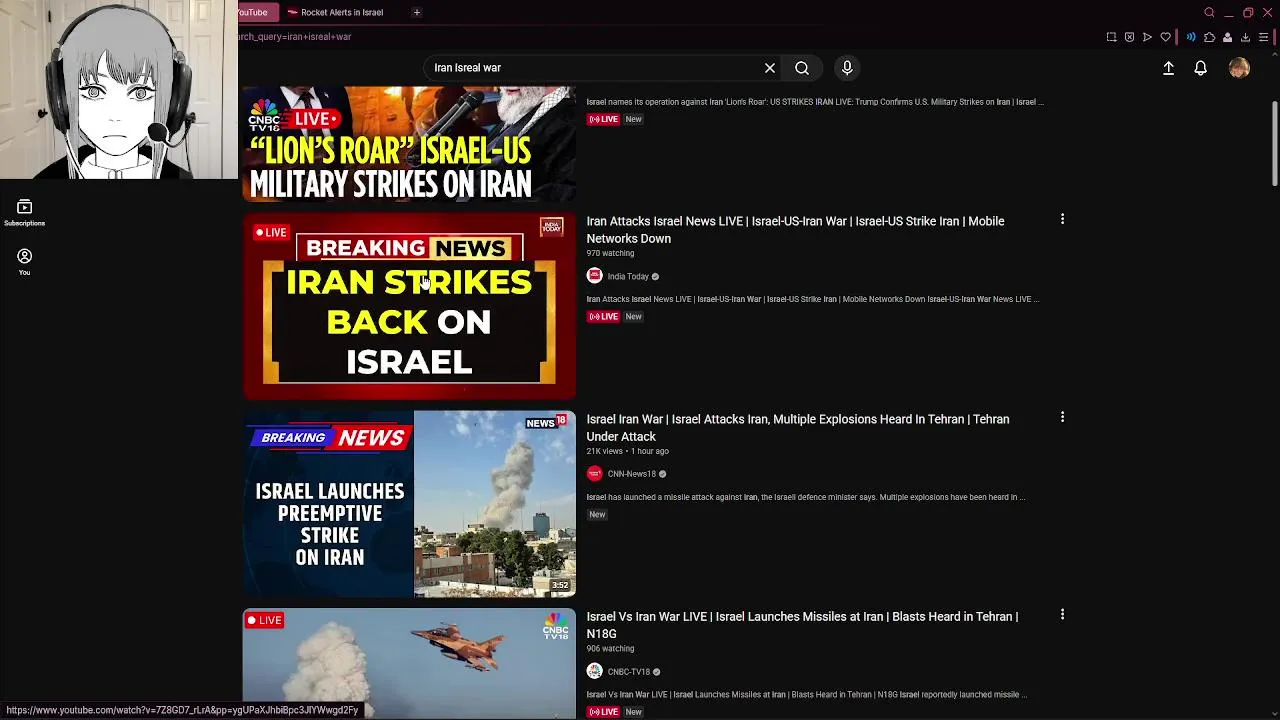Open 'Israel Iran War | Israel Attacks Iran' title
The image size is (1280, 720).
point(797,428)
